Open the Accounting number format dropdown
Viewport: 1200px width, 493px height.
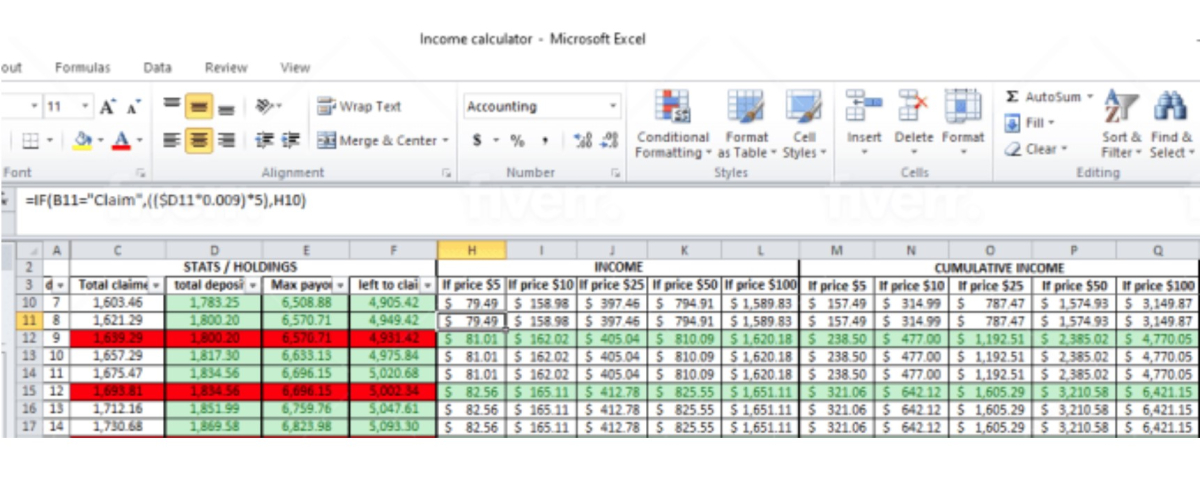click(613, 107)
